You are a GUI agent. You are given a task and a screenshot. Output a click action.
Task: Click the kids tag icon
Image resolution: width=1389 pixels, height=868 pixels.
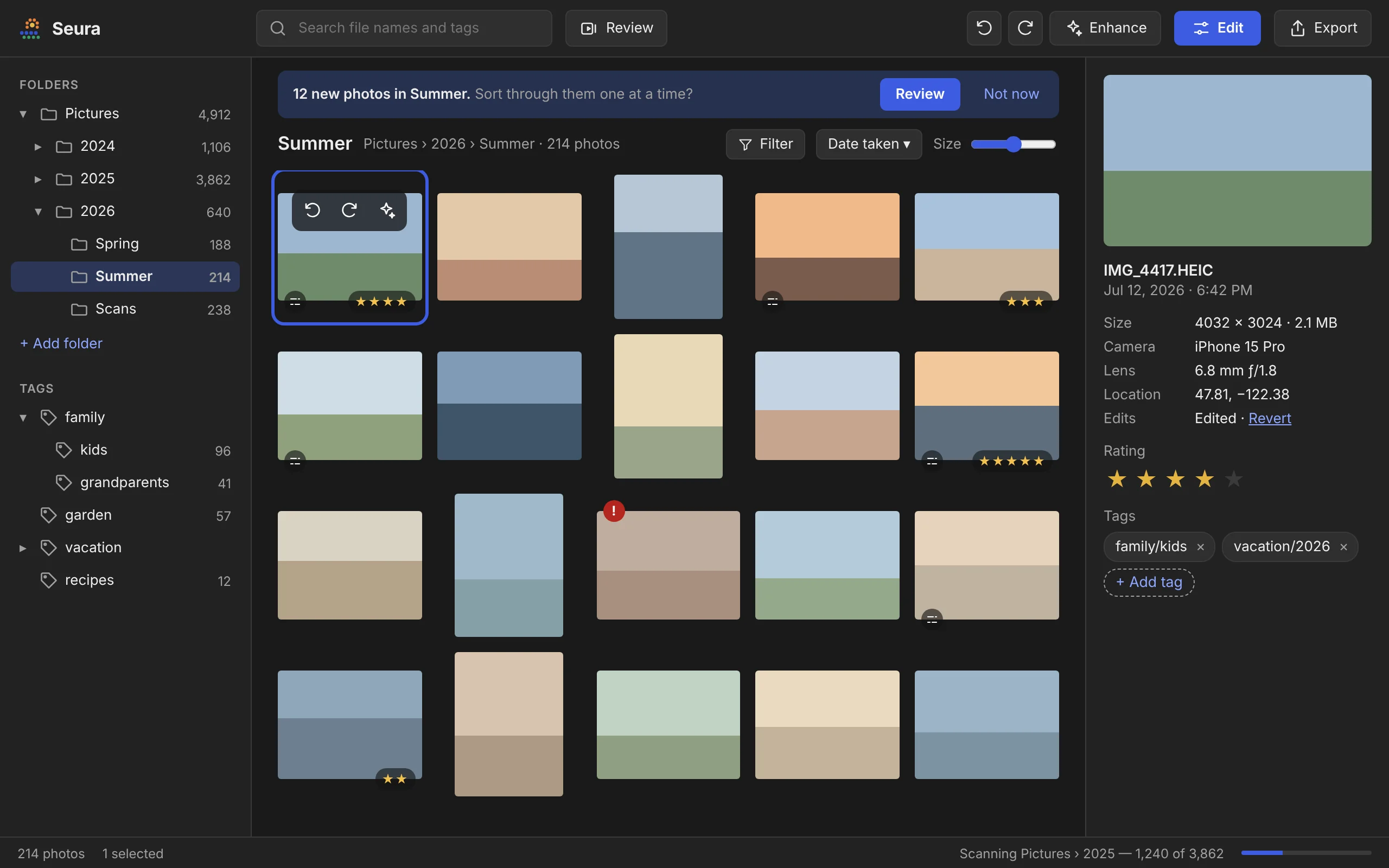pyautogui.click(x=63, y=450)
